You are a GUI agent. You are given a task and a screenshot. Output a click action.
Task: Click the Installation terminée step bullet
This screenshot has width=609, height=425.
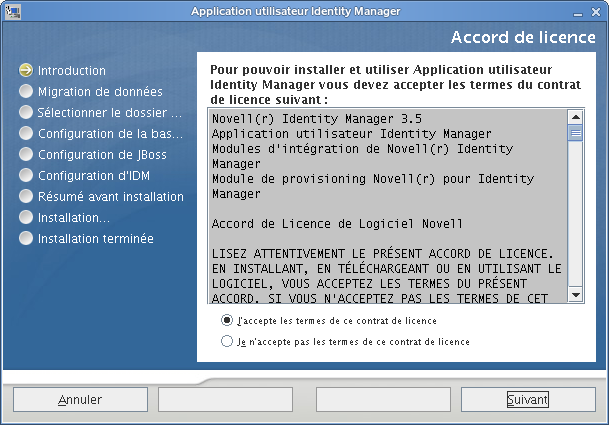coord(25,239)
